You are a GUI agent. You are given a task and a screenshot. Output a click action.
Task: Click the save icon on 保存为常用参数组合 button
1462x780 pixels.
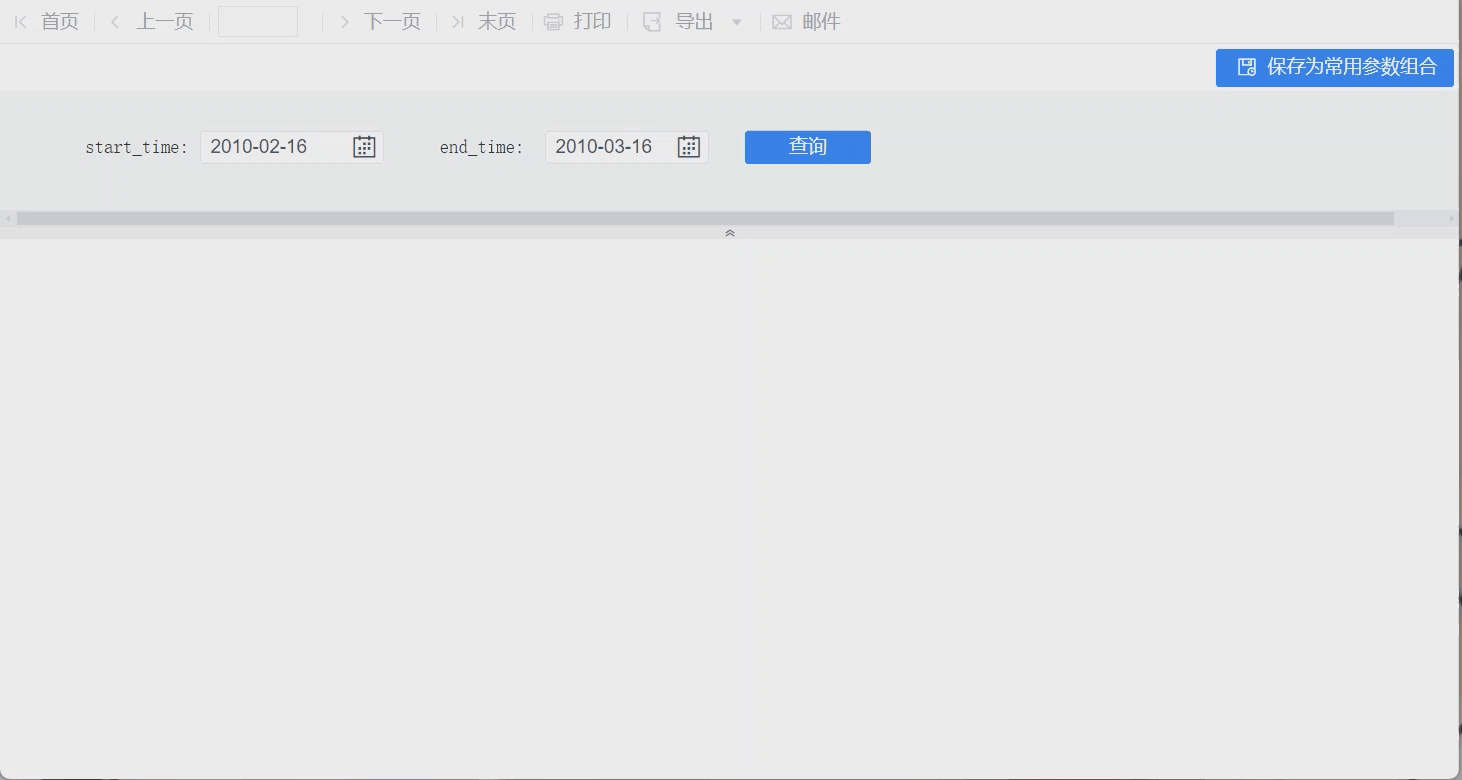coord(1246,67)
